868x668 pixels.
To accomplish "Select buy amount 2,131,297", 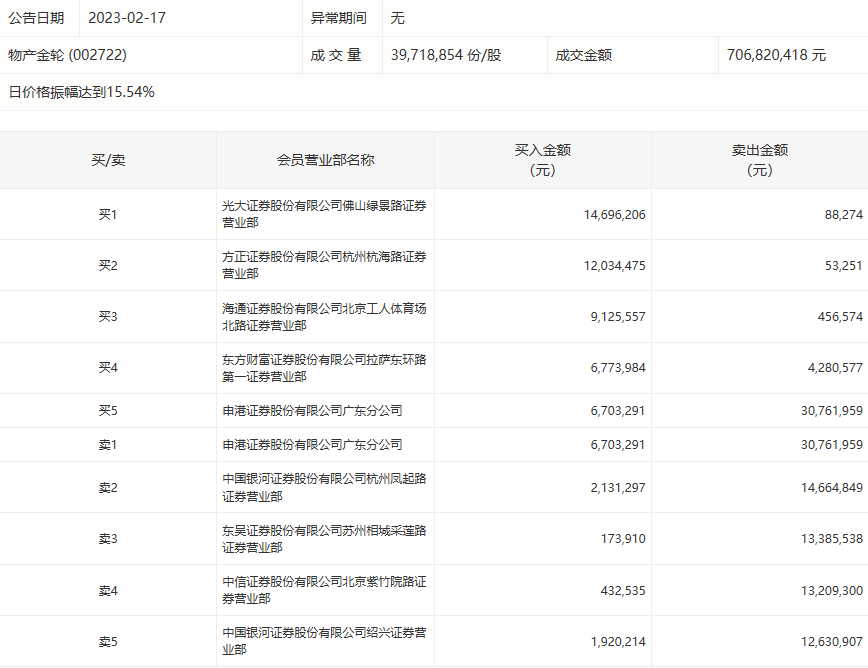I will [618, 488].
